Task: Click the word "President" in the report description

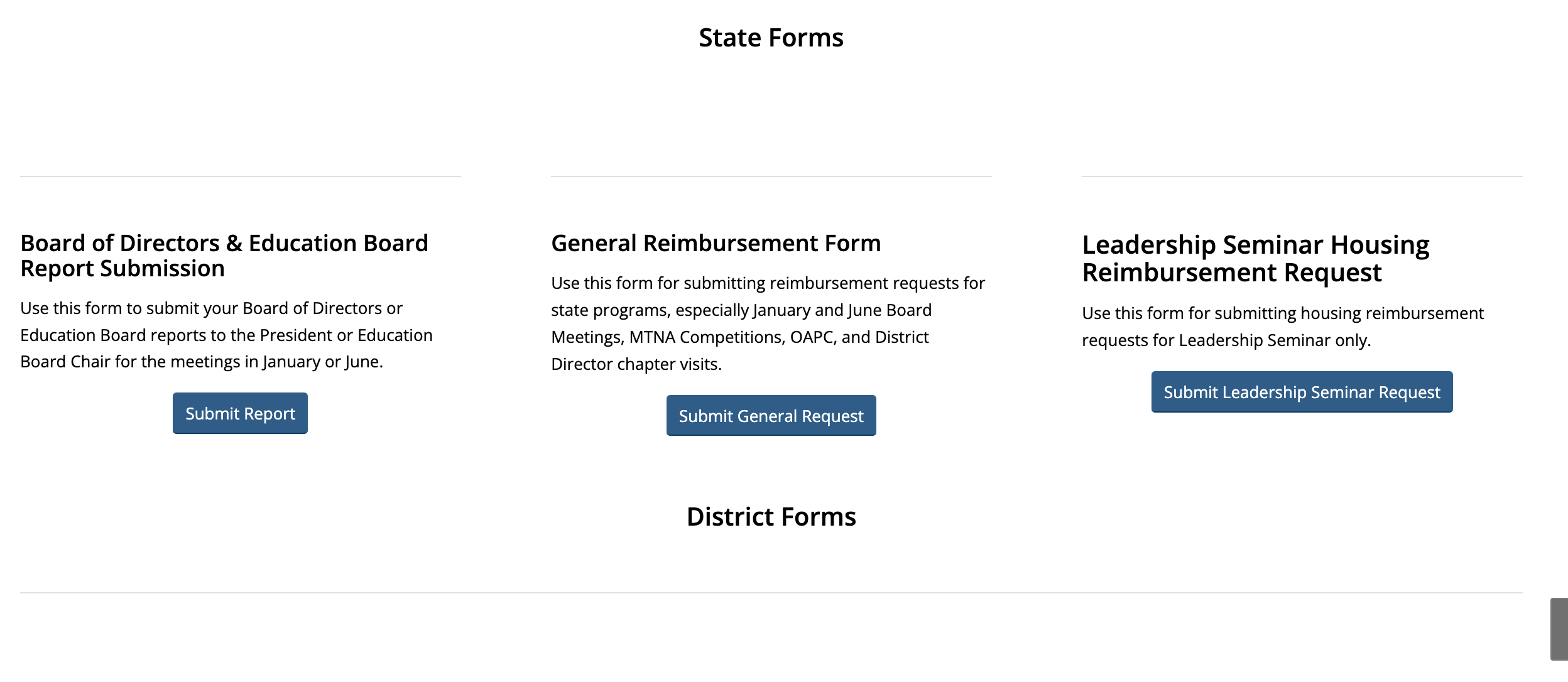Action: [296, 335]
